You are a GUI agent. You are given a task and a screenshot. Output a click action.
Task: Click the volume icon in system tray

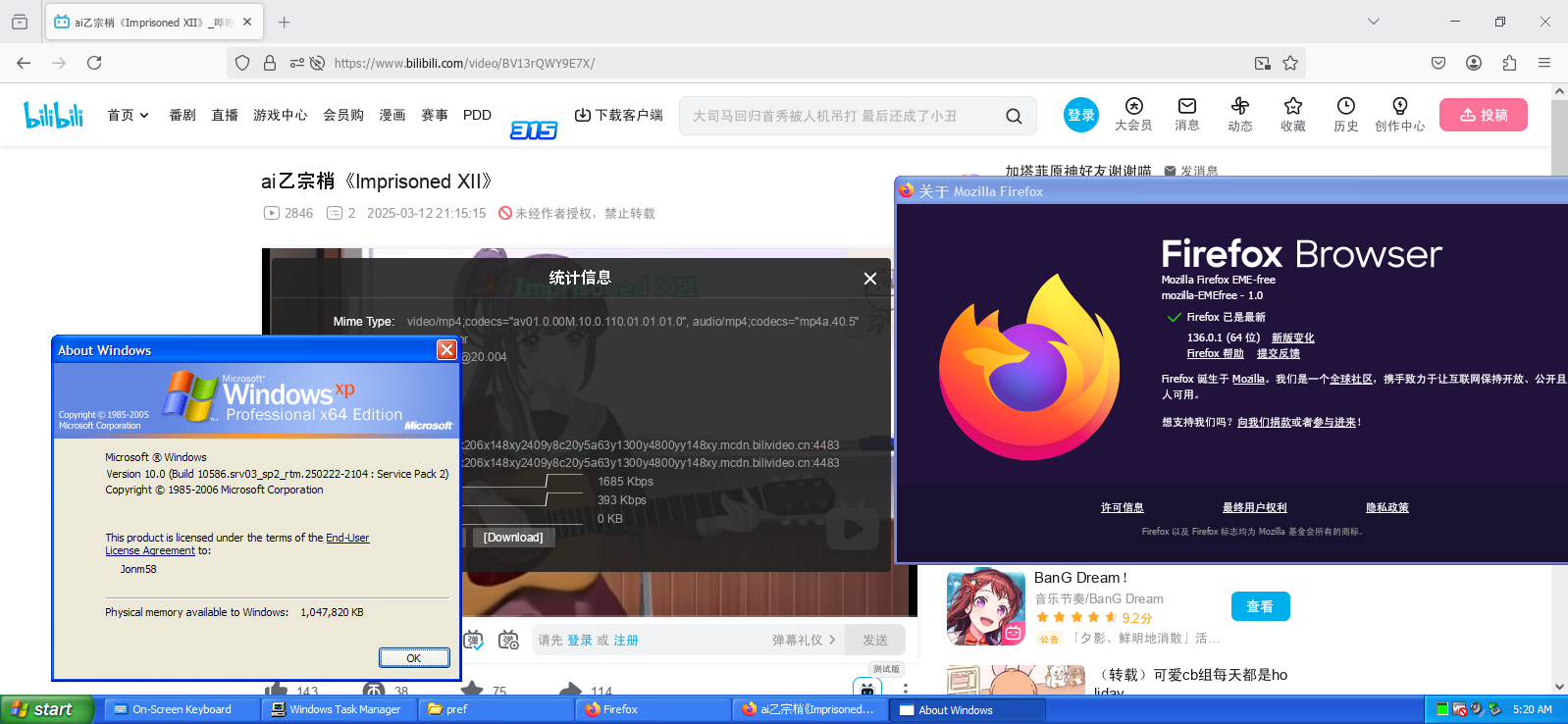(x=1477, y=709)
